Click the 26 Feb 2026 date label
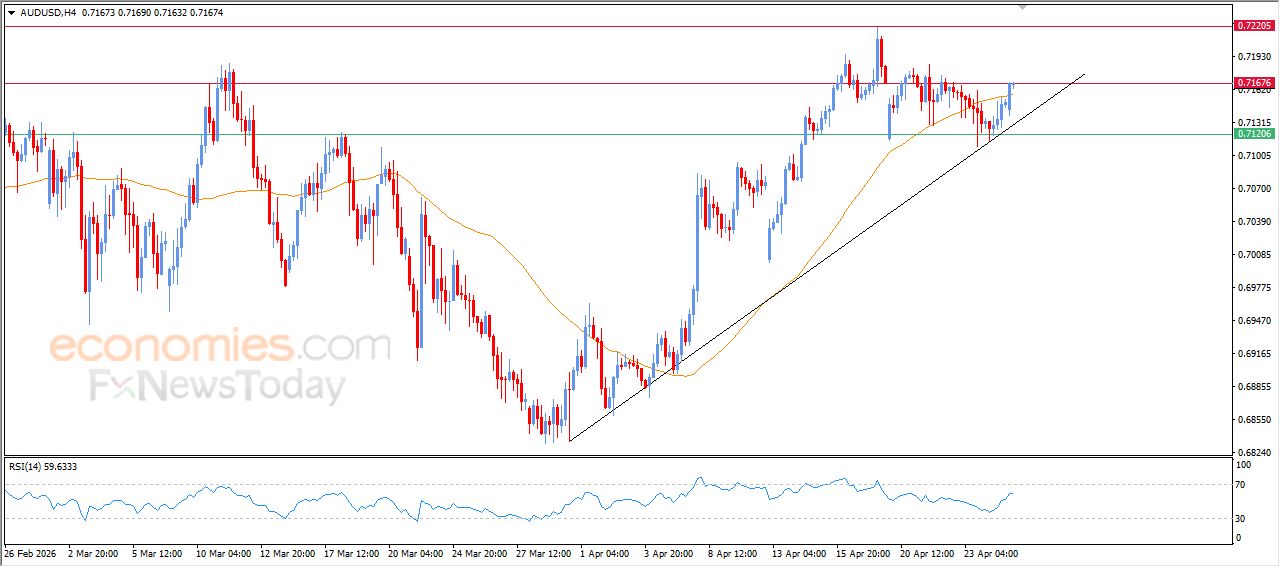The width and height of the screenshot is (1280, 567). [x=30, y=552]
